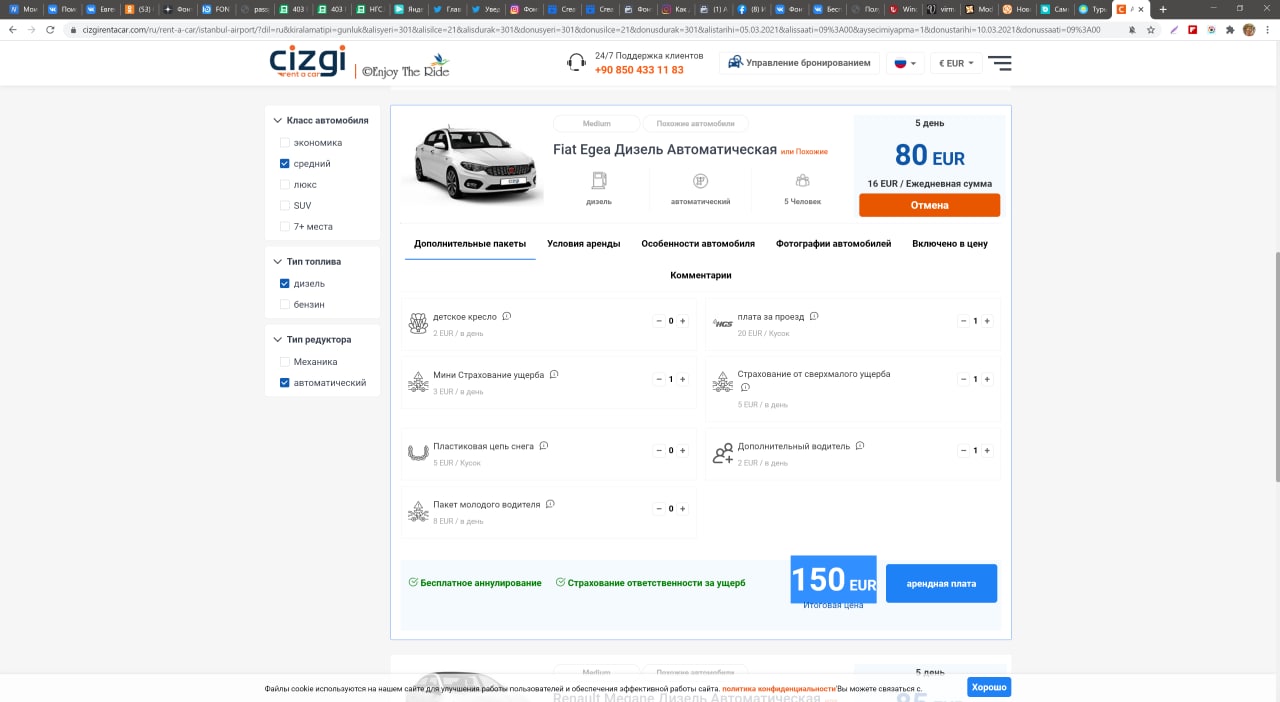Click the 5 Человек passengers icon

click(802, 181)
